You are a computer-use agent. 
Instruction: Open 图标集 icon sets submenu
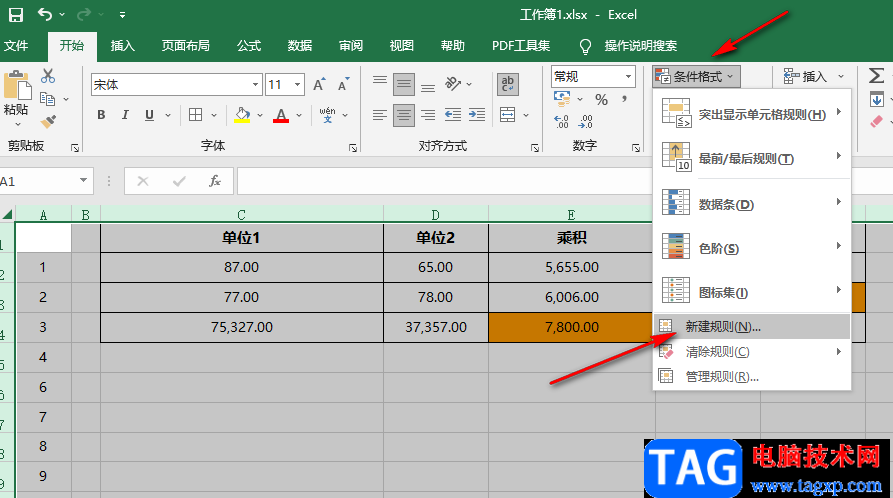tap(752, 291)
